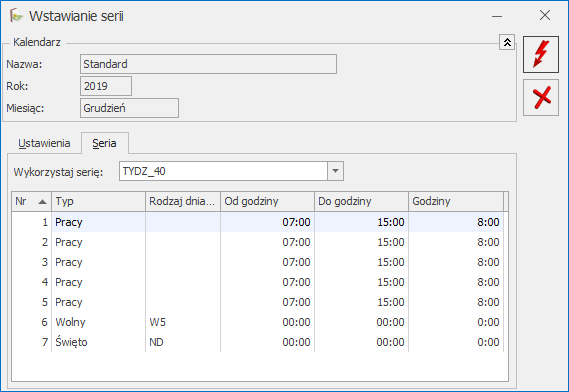
Task: Close the Wstawianie serii window
Action: pos(545,15)
